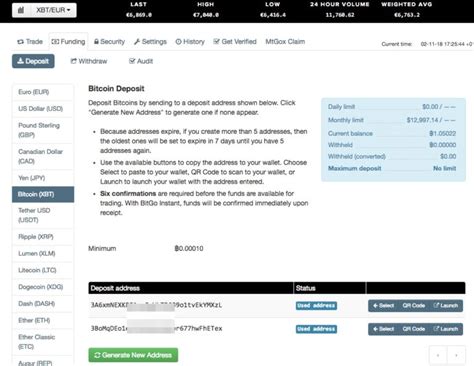The width and height of the screenshot is (474, 366).
Task: Show QR Code for the 3A6xmNEXK address
Action: (413, 306)
